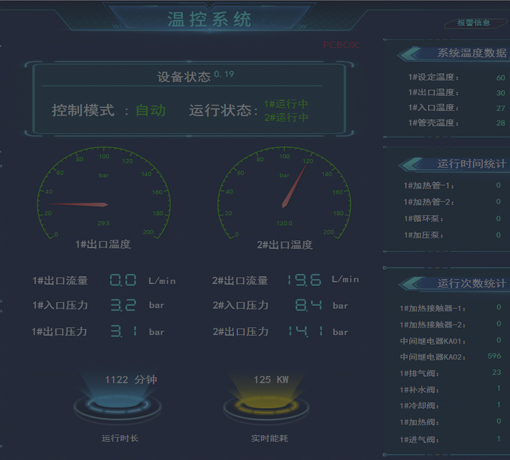Click the 1122 分钟 runtime value
This screenshot has height=460, width=510.
click(x=131, y=380)
